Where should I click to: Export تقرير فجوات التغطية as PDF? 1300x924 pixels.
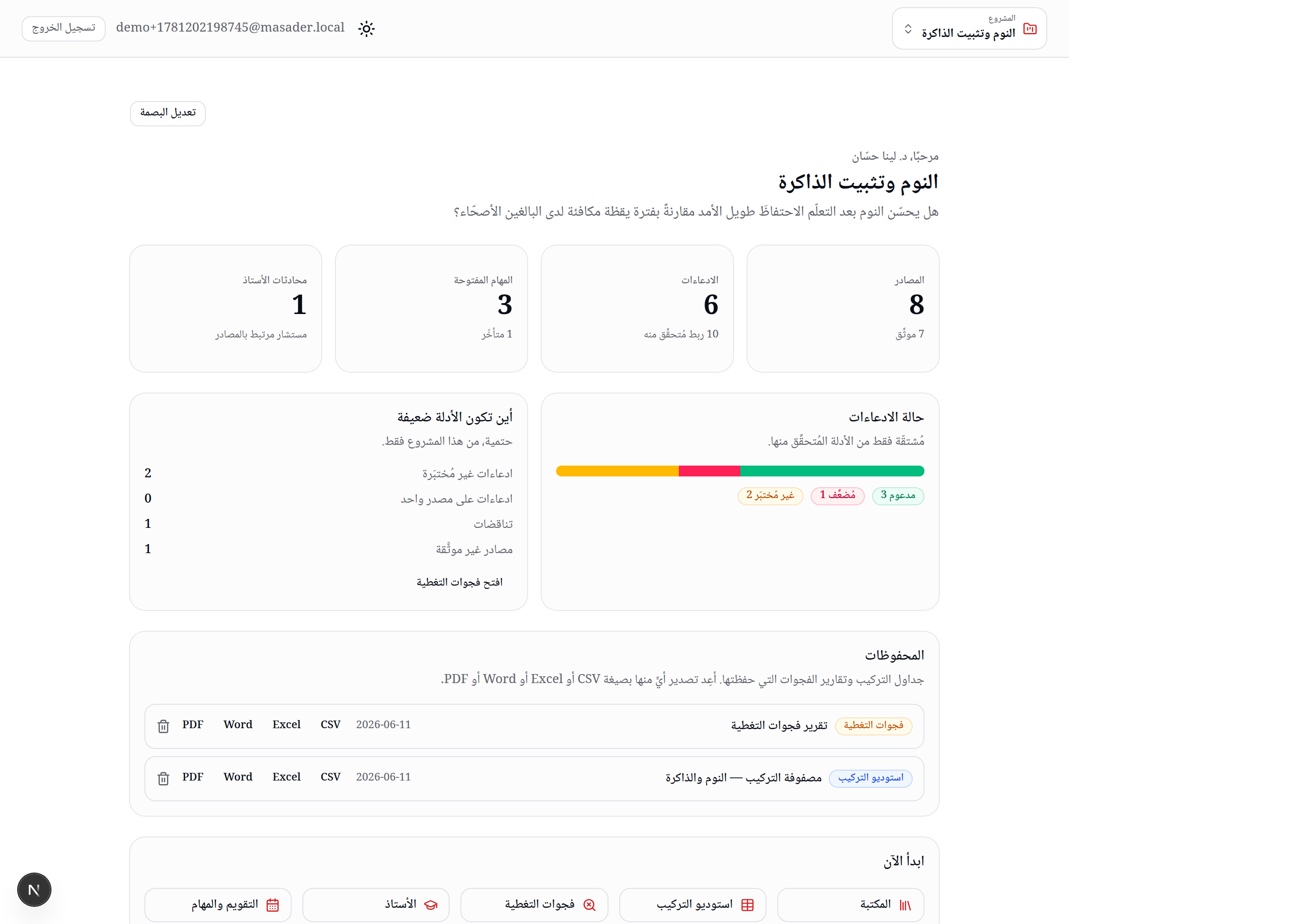point(192,725)
